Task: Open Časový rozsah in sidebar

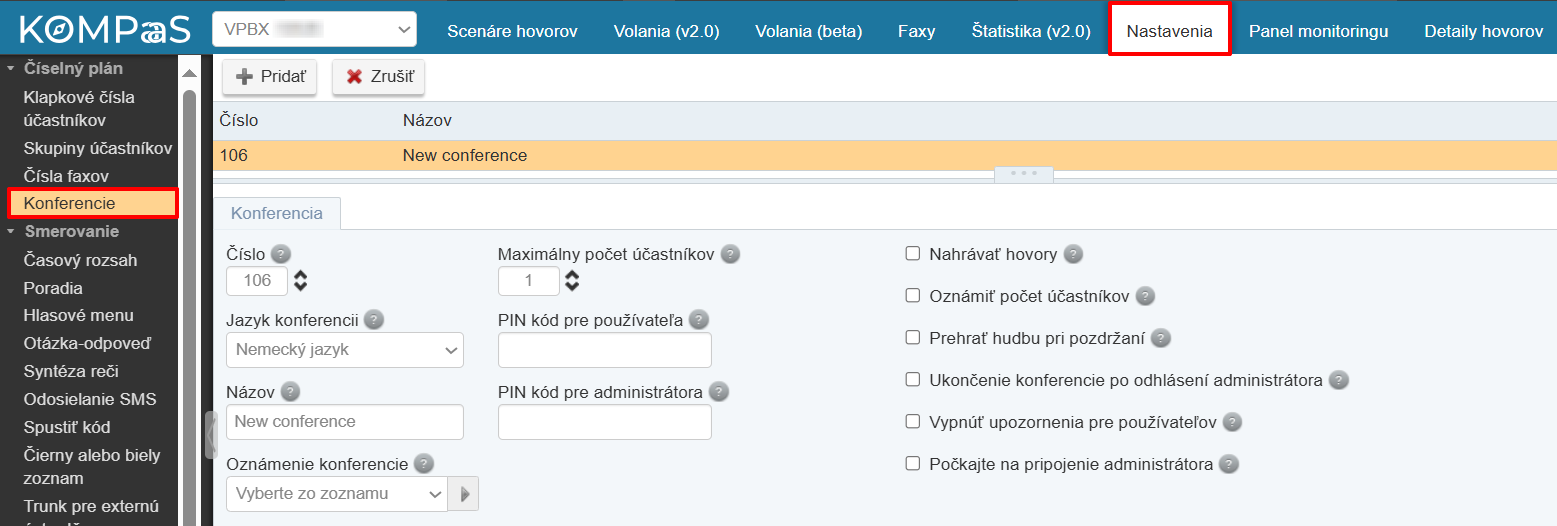Action: pos(80,260)
